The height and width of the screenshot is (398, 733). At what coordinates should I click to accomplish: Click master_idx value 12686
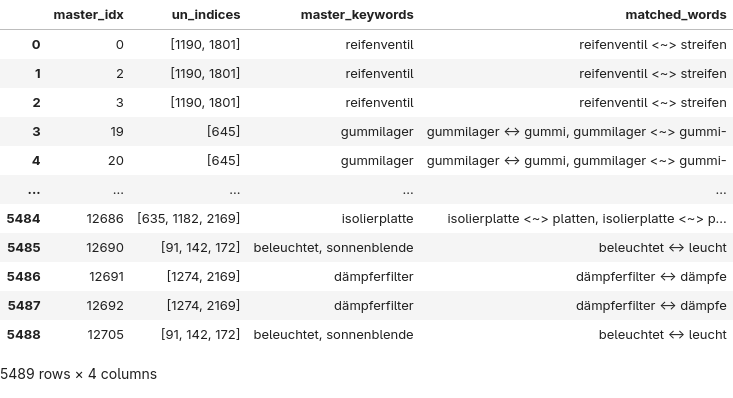click(105, 219)
